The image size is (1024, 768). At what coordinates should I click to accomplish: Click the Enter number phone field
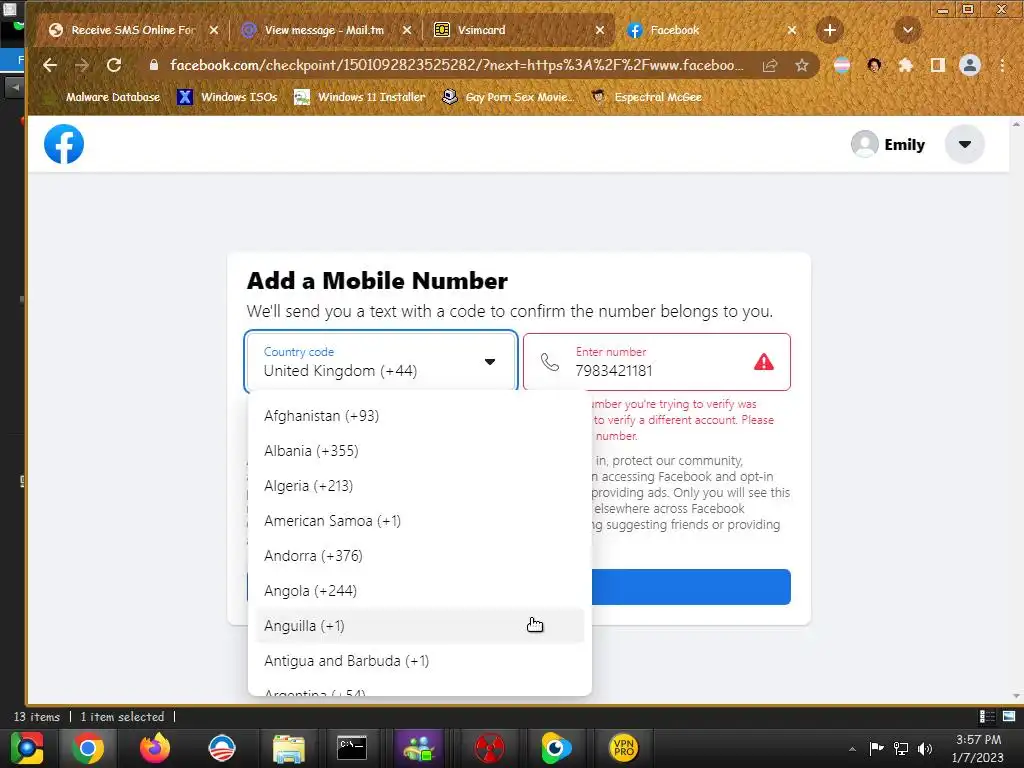tap(657, 362)
